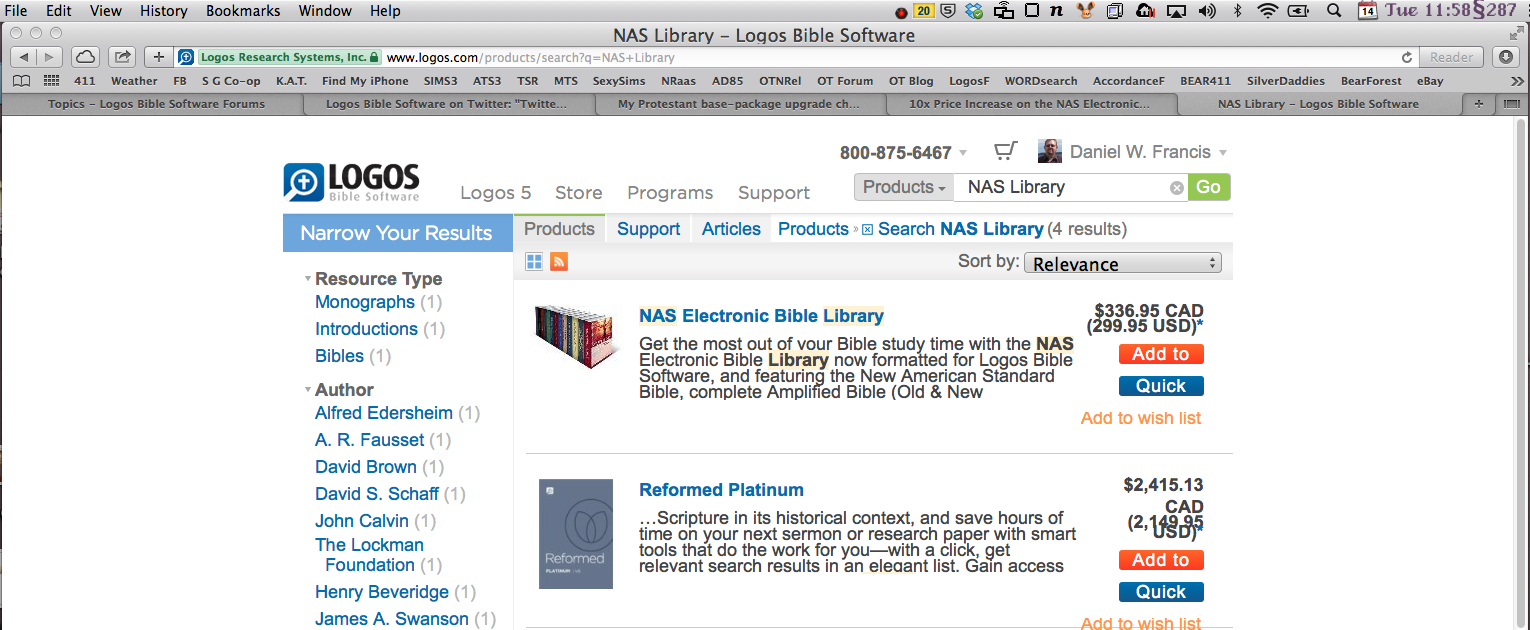Open the volume icon in menu bar
This screenshot has width=1530, height=630.
coord(1207,11)
